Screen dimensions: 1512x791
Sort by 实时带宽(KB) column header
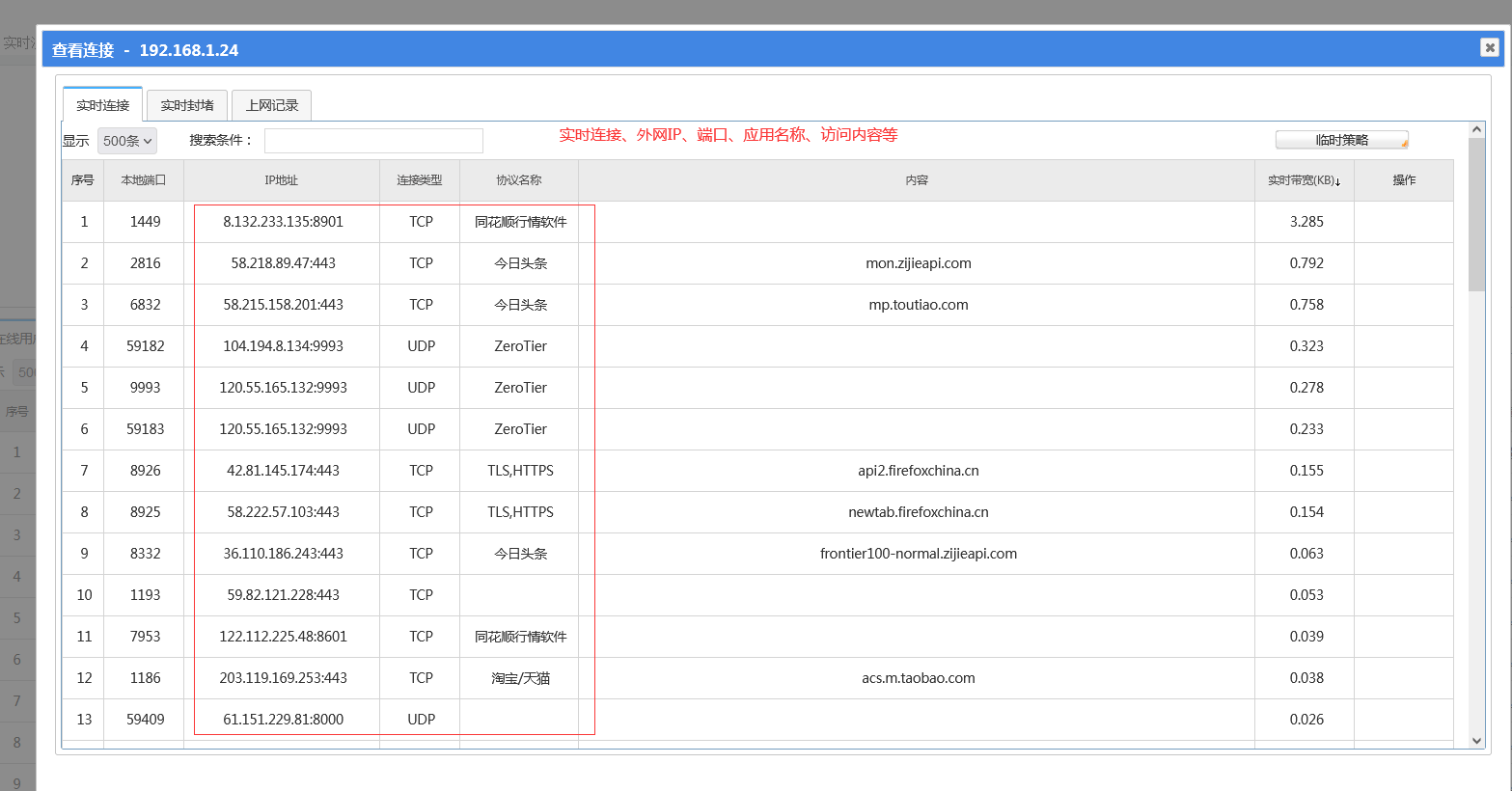point(1304,180)
